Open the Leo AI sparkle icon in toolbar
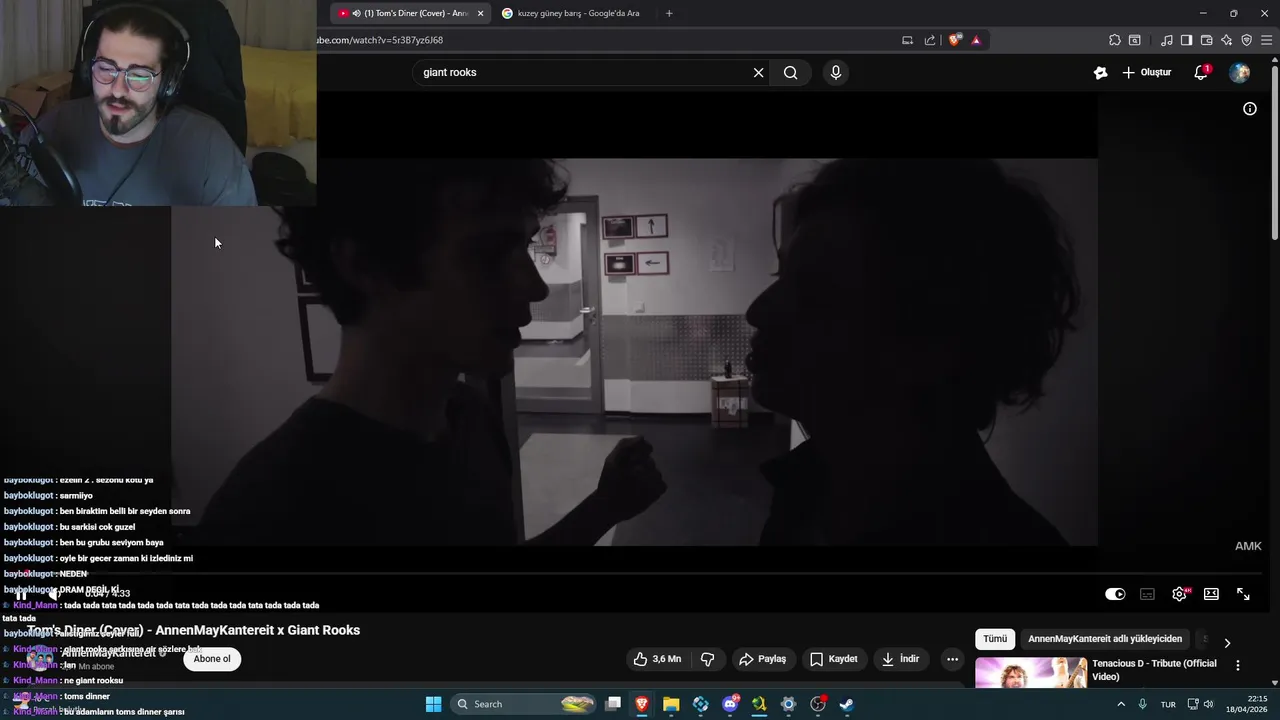The height and width of the screenshot is (720, 1280). [1226, 40]
